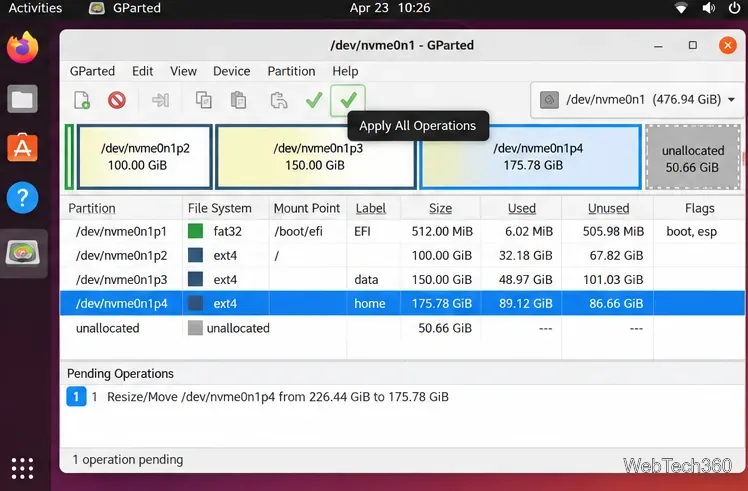Click Activities in the top bar
Screen dimensions: 748x491
35,8
